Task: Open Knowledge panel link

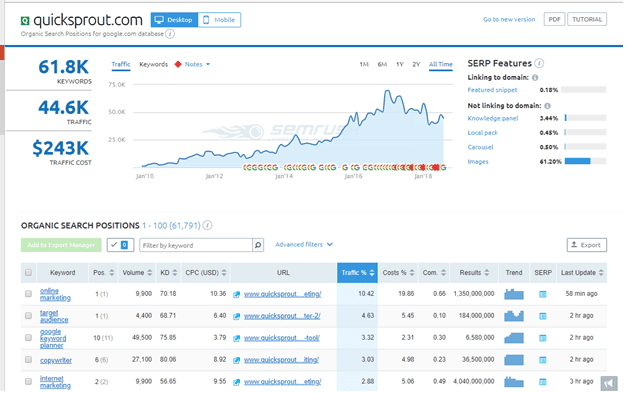Action: pos(493,118)
